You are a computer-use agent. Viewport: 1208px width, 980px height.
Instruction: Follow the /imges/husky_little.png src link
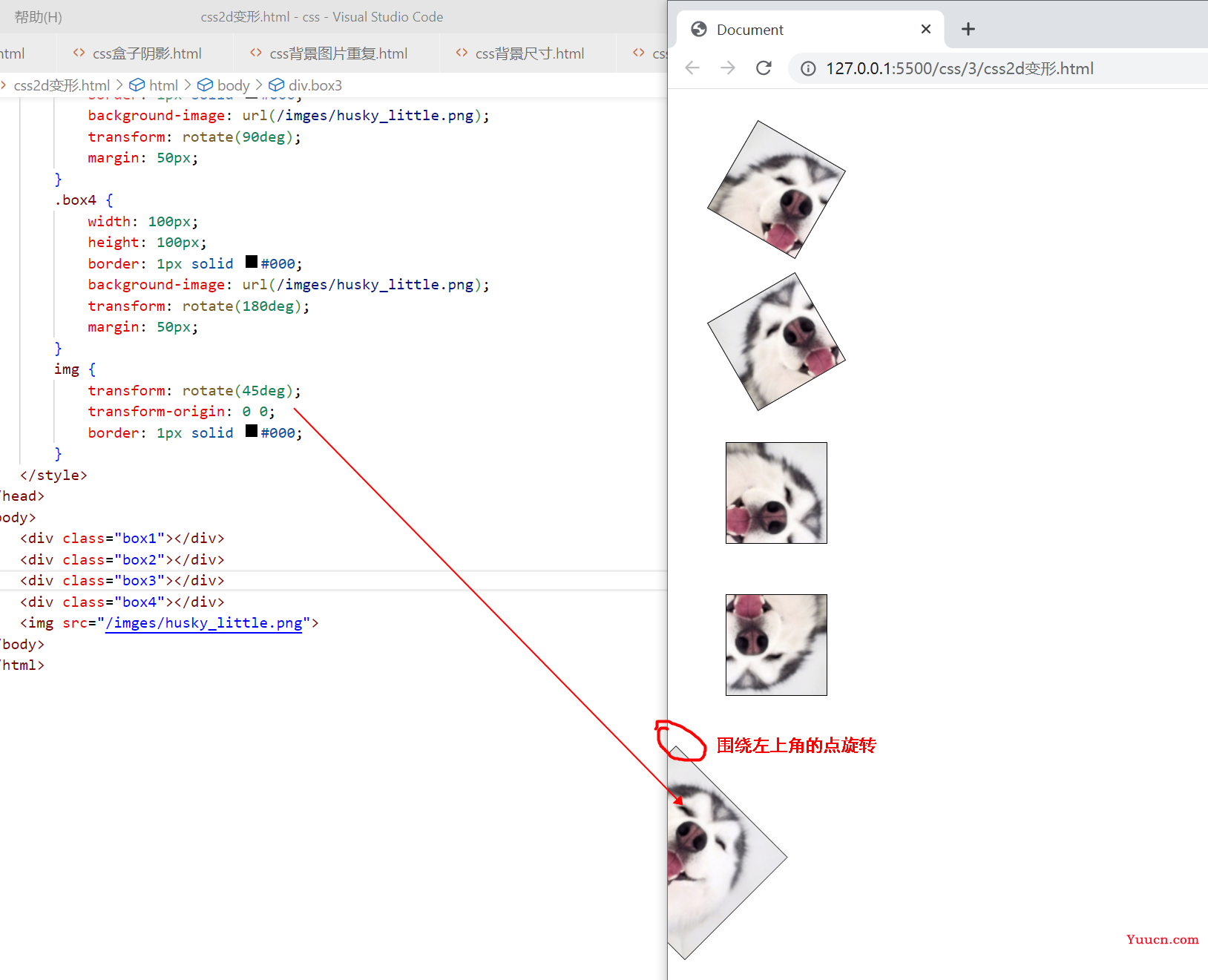[x=204, y=623]
